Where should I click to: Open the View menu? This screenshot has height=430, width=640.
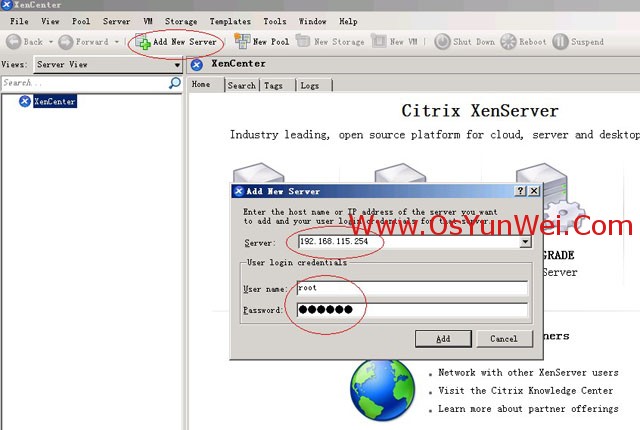pos(50,21)
